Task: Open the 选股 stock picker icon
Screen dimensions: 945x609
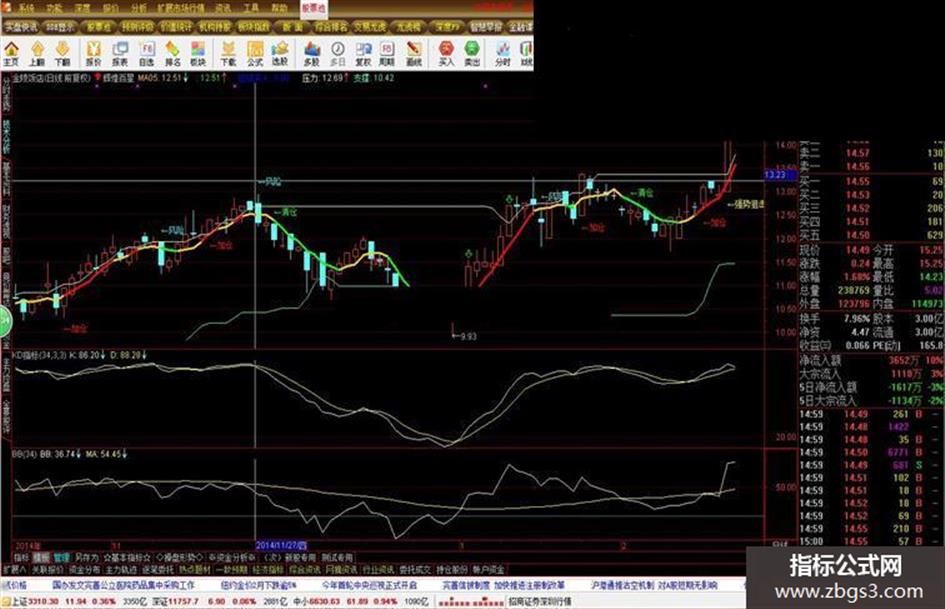Action: coord(280,53)
